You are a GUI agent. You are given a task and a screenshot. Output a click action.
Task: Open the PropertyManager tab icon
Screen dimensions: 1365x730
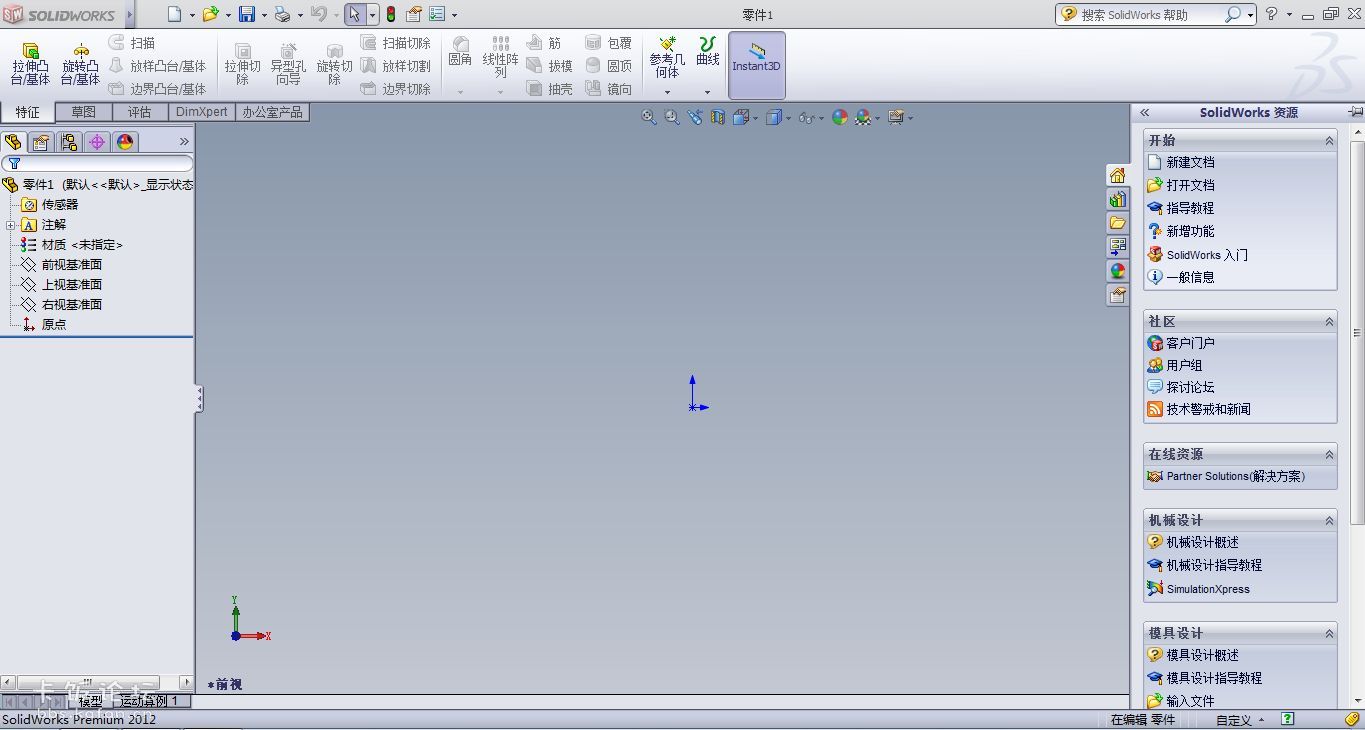(41, 142)
